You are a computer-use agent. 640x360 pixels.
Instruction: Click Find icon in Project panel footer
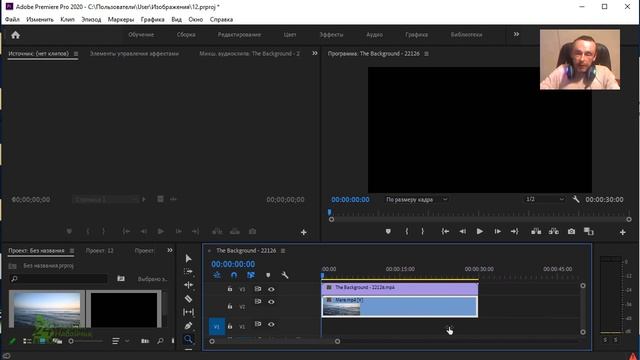pyautogui.click(x=160, y=341)
